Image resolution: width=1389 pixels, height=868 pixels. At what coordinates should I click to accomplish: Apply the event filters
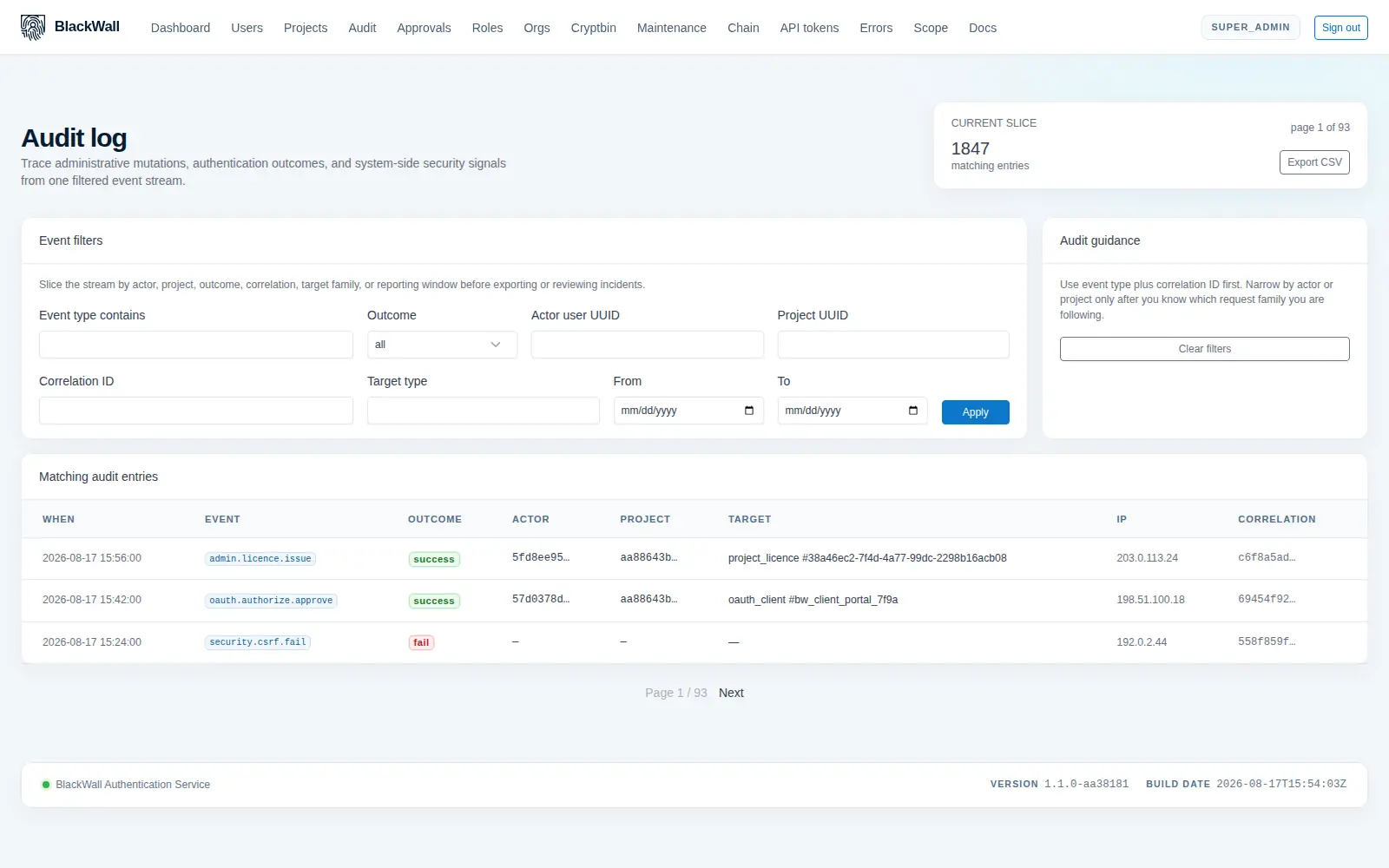(x=975, y=412)
